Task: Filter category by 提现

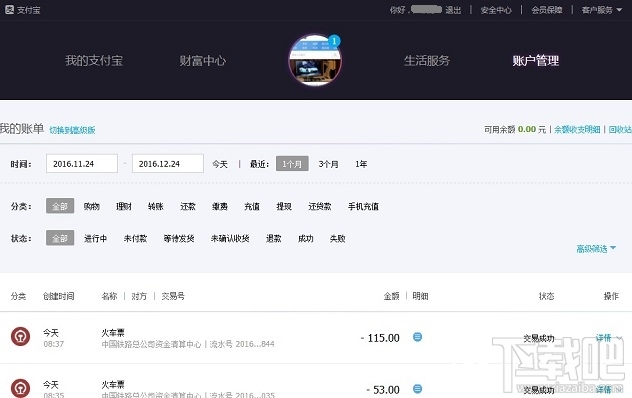Action: tap(284, 206)
